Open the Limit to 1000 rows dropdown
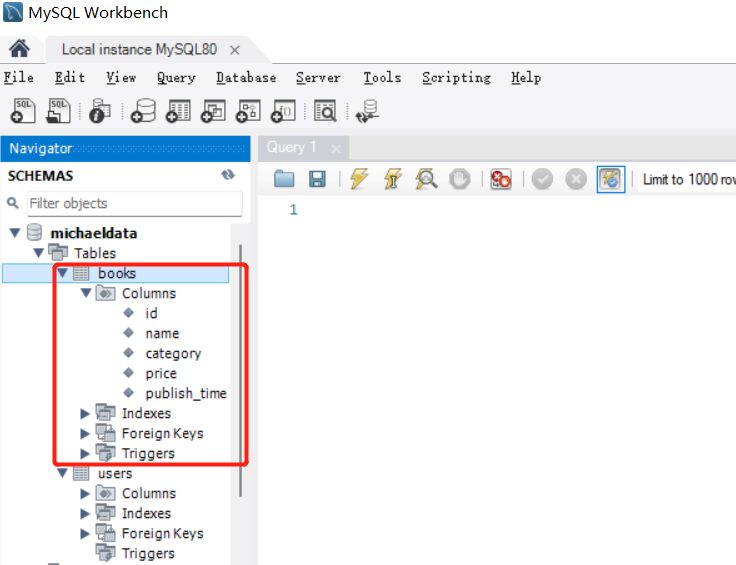The image size is (736, 565). click(x=687, y=179)
